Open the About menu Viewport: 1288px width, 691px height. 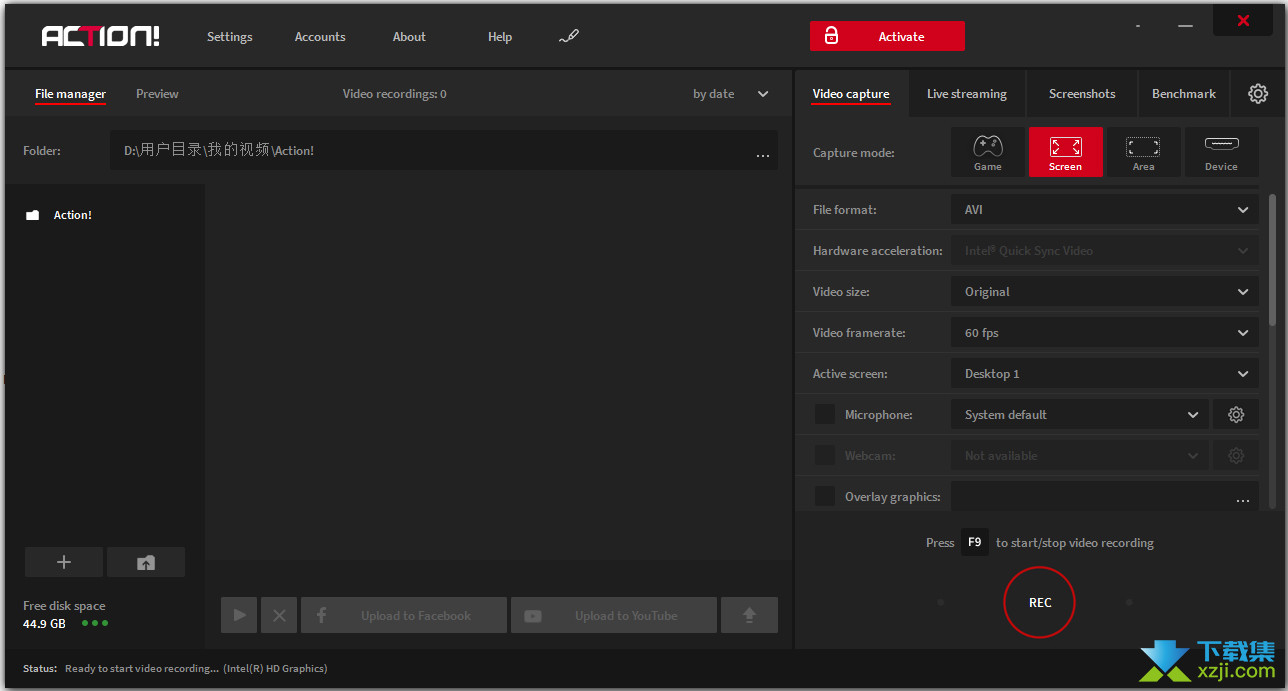(x=409, y=37)
